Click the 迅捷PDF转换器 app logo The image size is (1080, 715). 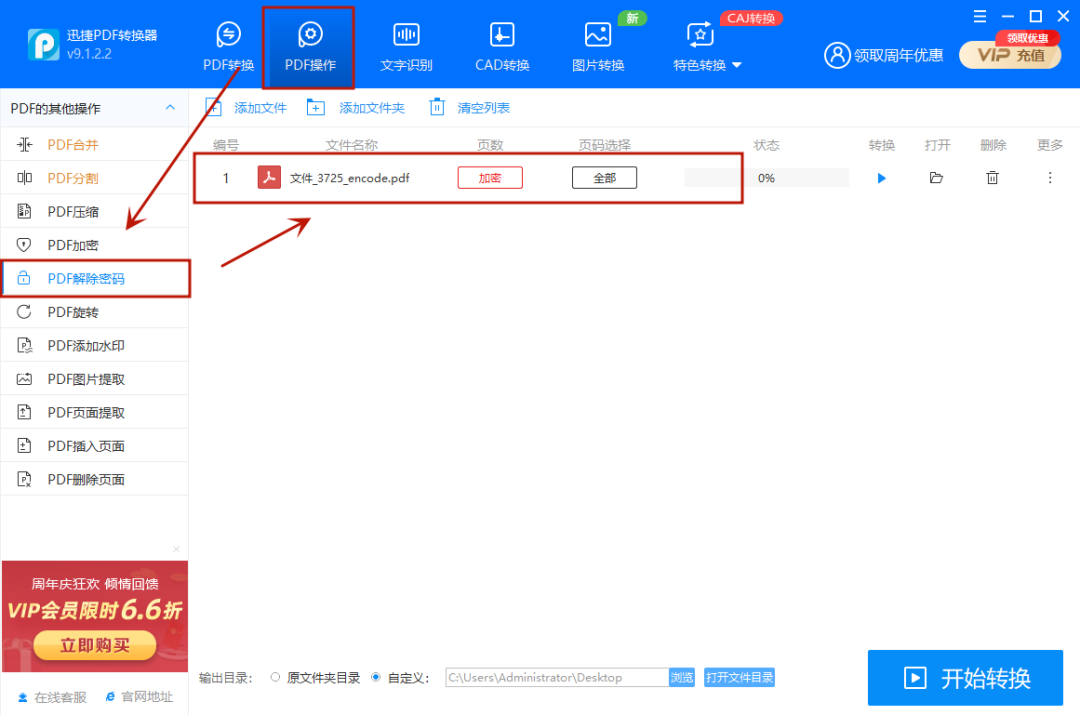[43, 45]
